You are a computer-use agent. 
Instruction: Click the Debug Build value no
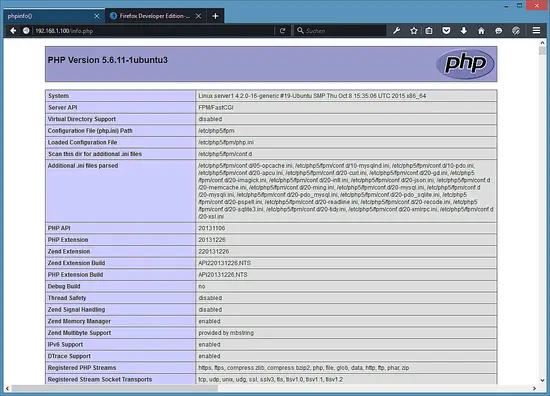(202, 286)
